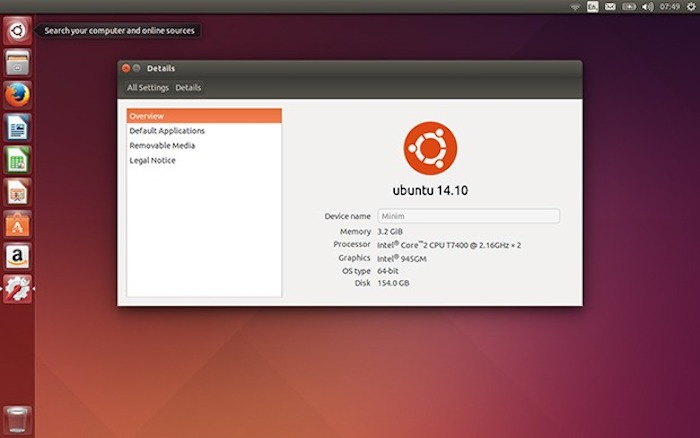The width and height of the screenshot is (700, 438).
Task: Select Removable Media in sidebar
Action: (x=162, y=146)
